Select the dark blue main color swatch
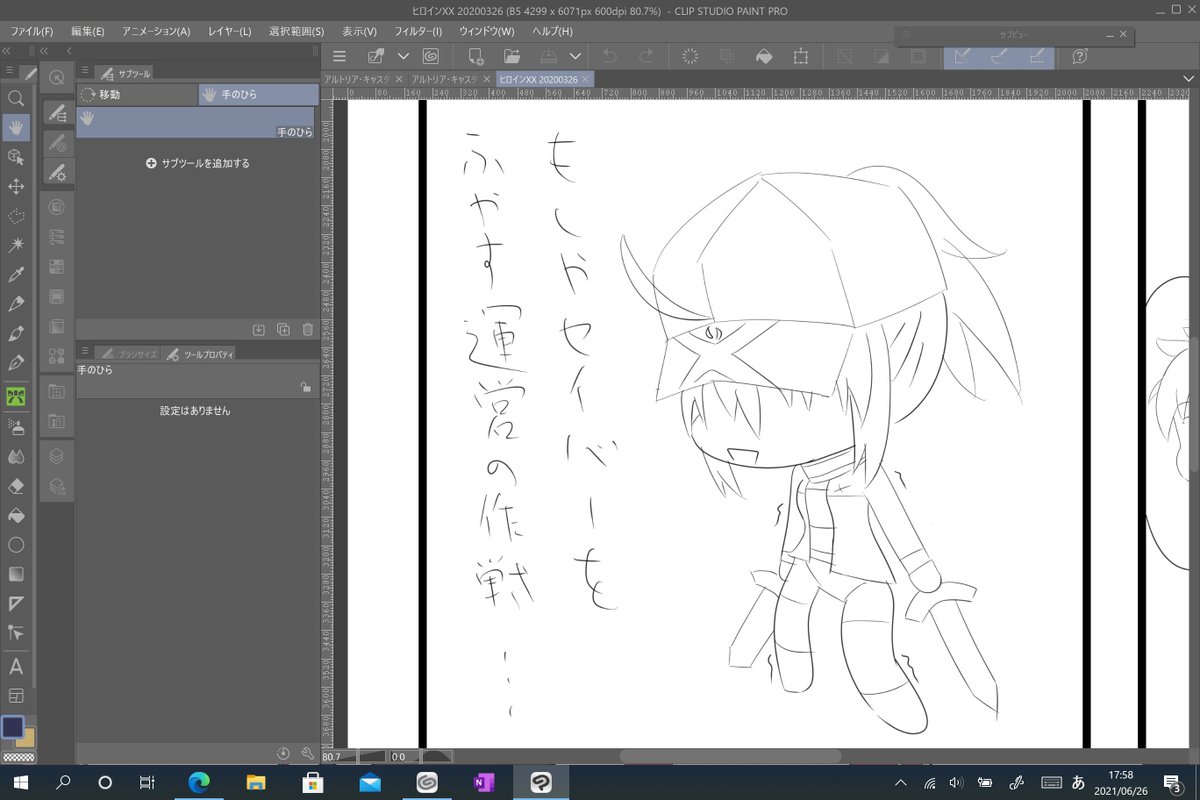 pyautogui.click(x=12, y=727)
